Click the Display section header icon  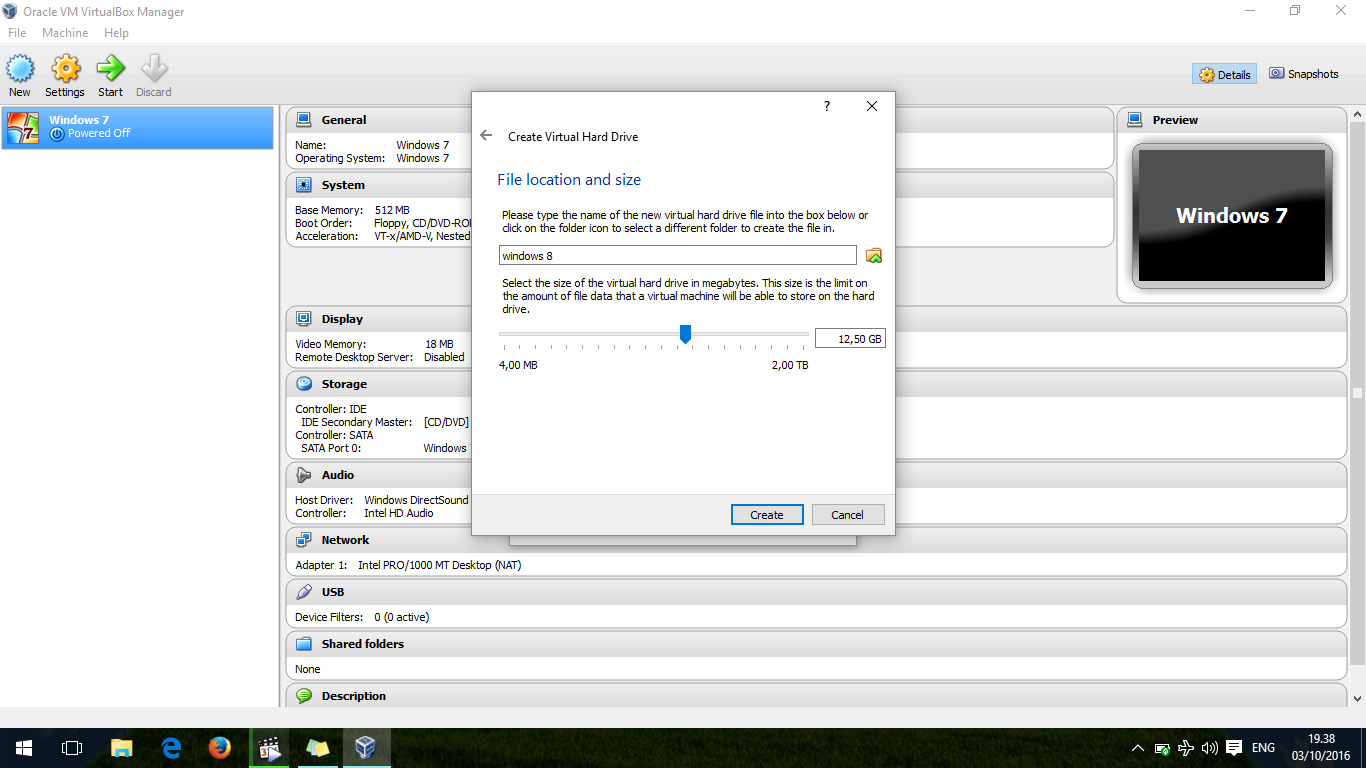click(304, 319)
